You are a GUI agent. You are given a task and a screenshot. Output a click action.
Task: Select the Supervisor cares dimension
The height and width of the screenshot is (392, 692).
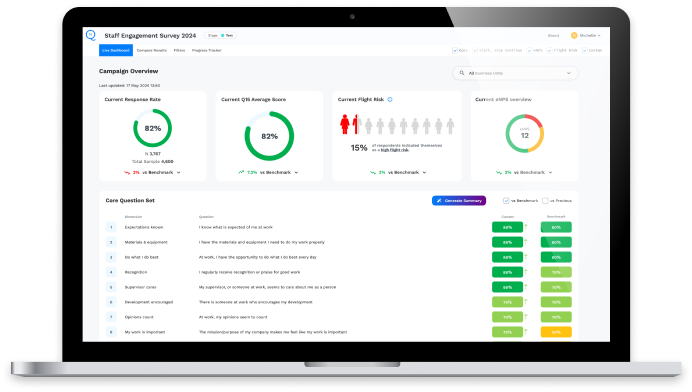[x=140, y=287]
